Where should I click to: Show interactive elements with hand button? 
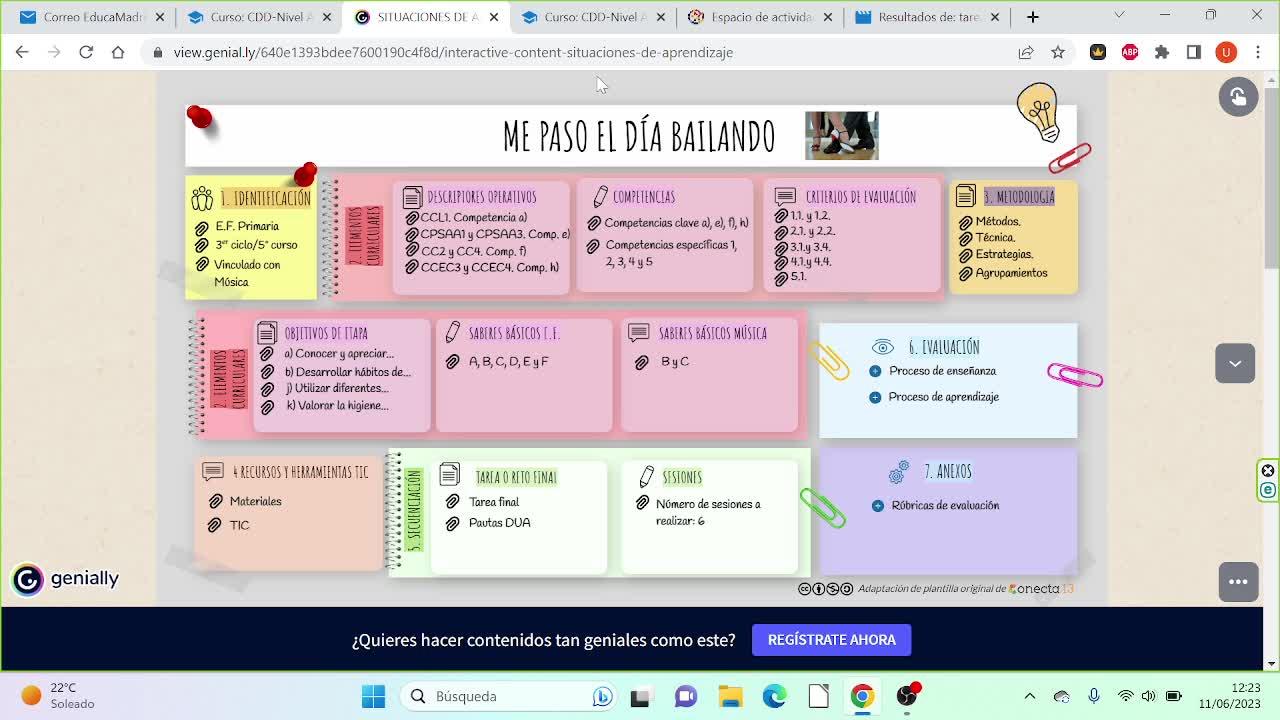coord(1238,96)
